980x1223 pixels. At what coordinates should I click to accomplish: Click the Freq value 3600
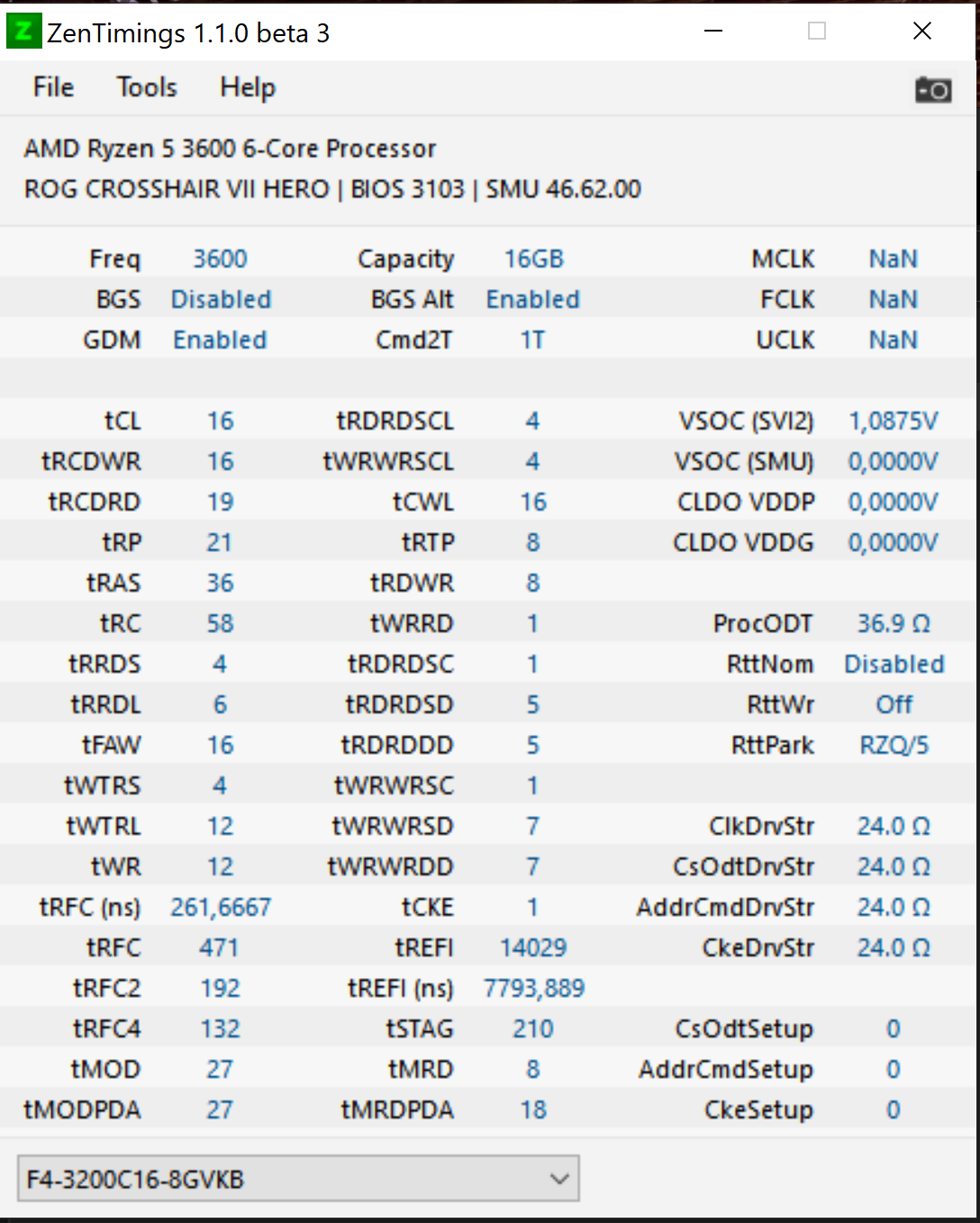pyautogui.click(x=221, y=259)
